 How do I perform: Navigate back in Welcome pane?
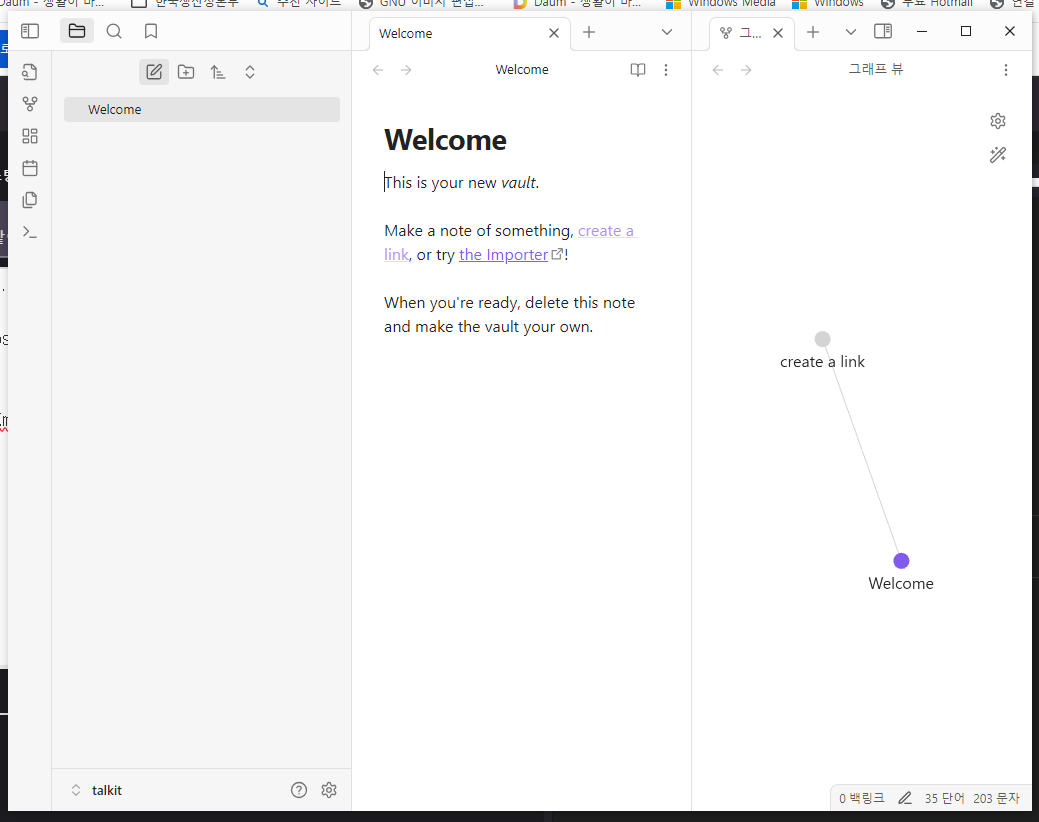(378, 70)
